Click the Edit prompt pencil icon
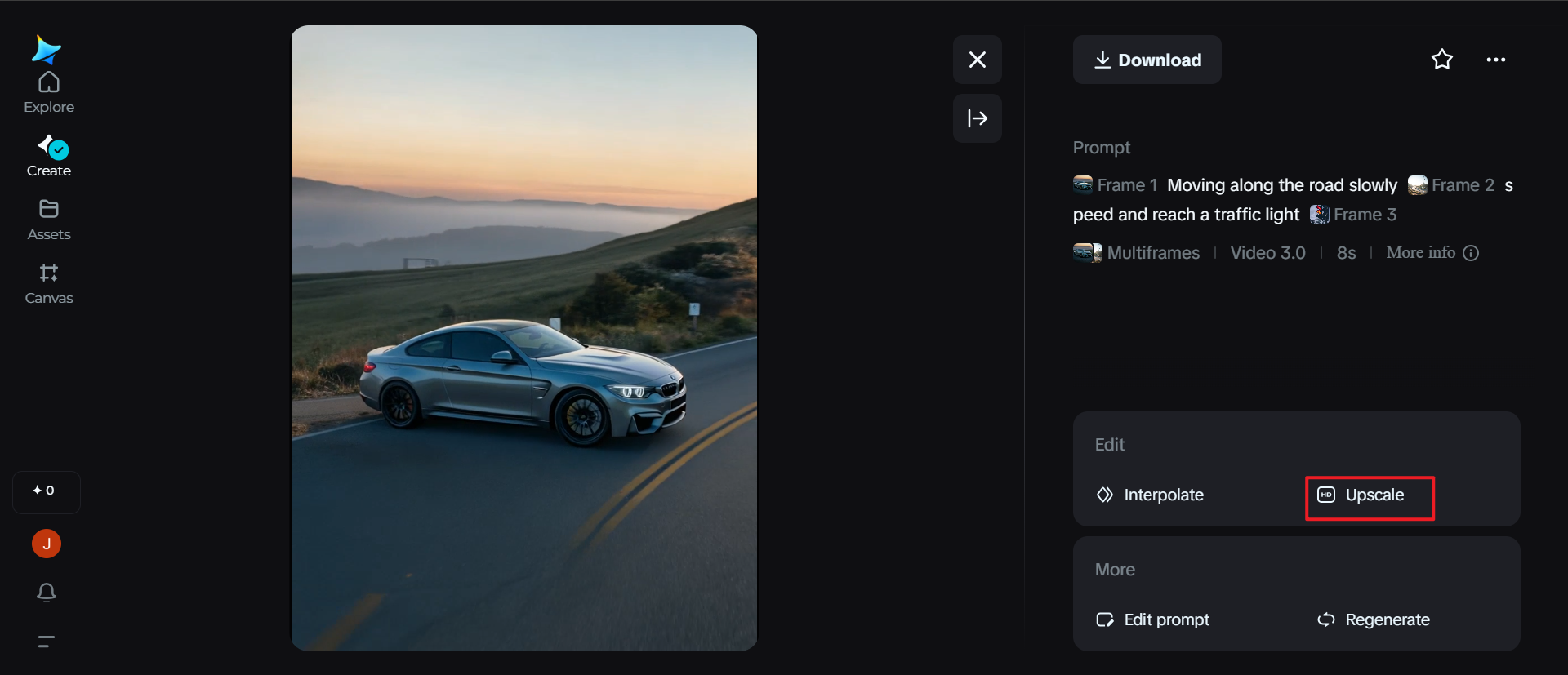This screenshot has width=1568, height=675. [x=1105, y=619]
